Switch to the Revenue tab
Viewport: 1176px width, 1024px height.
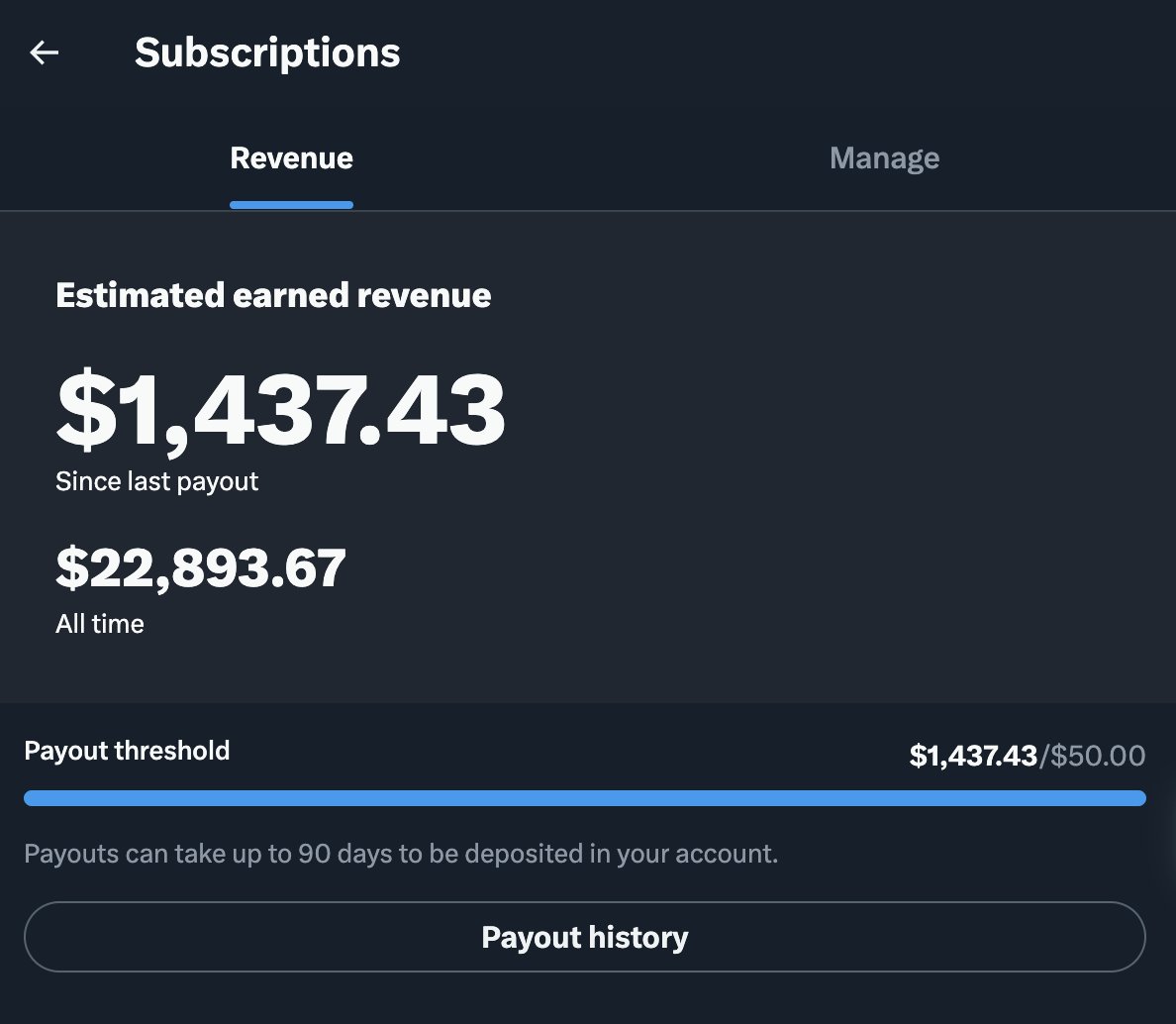pyautogui.click(x=292, y=158)
